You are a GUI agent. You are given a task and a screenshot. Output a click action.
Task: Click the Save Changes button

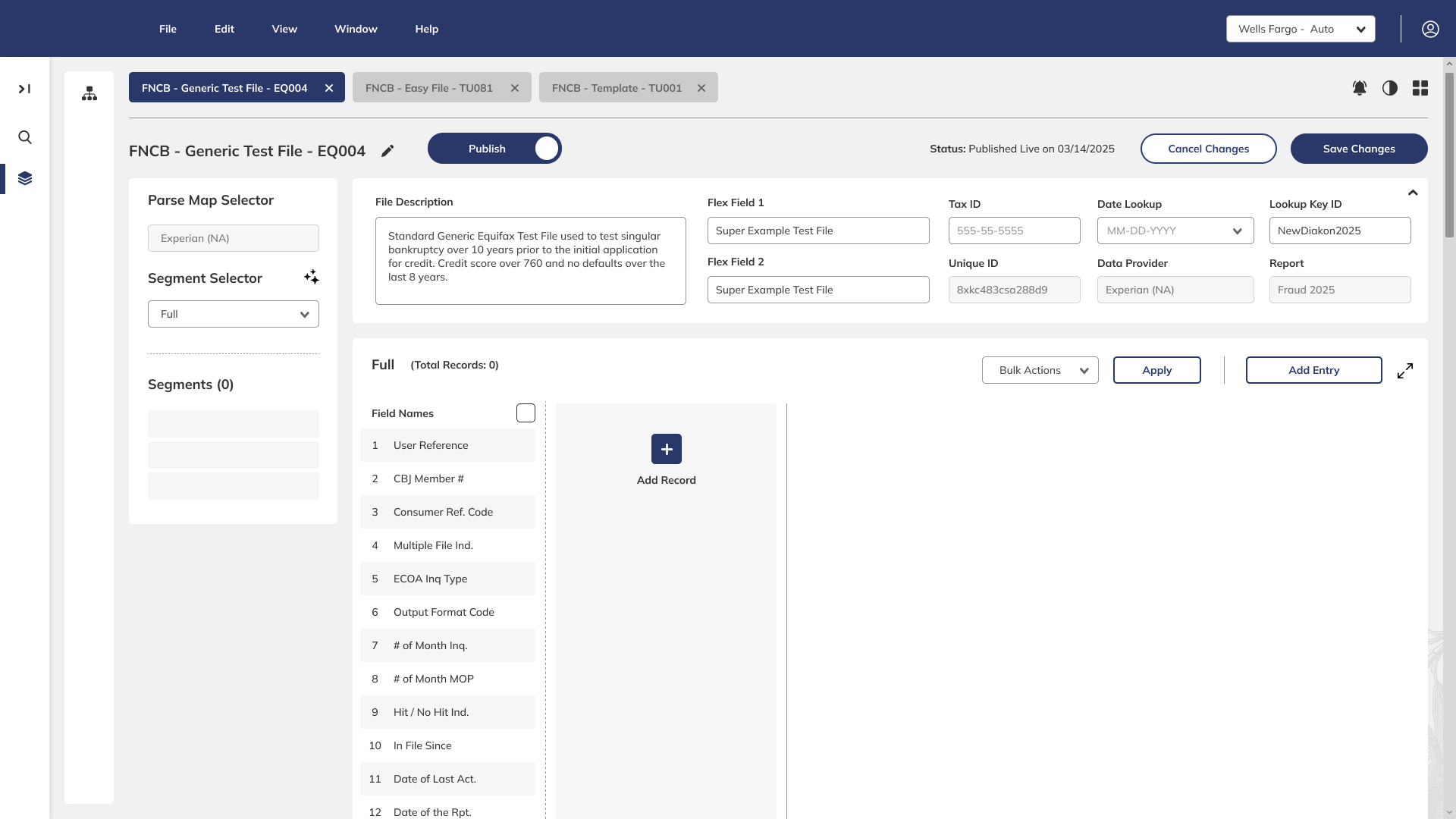(x=1358, y=149)
